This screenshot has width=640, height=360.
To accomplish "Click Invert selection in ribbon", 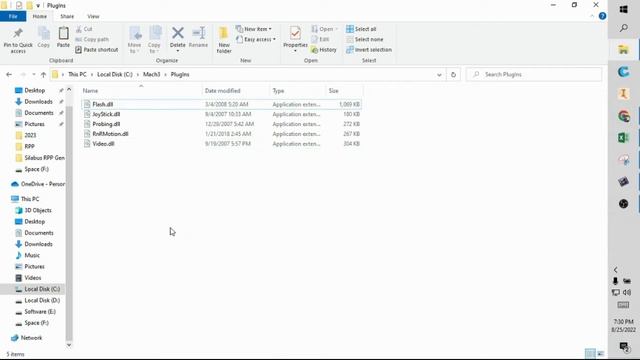I will [369, 49].
